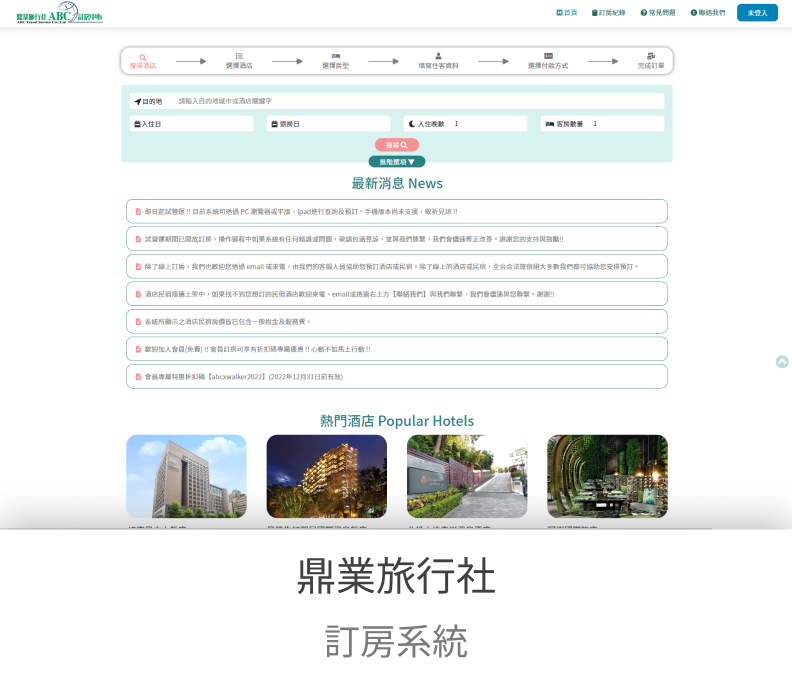Viewport: 792px width, 688px height.
Task: Click the 入住晚數 nights field
Action: coord(465,124)
